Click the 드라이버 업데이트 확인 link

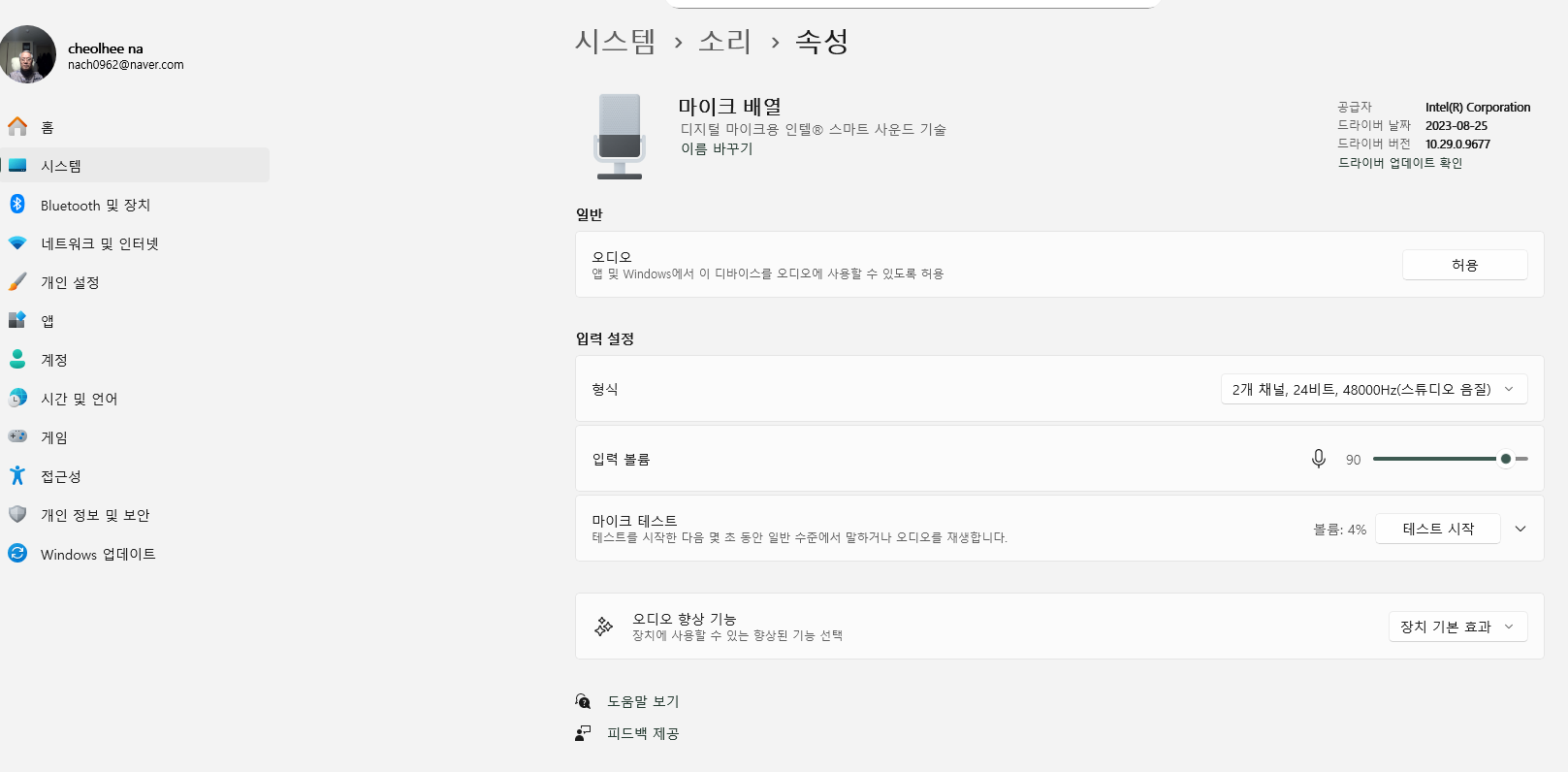tap(1400, 163)
